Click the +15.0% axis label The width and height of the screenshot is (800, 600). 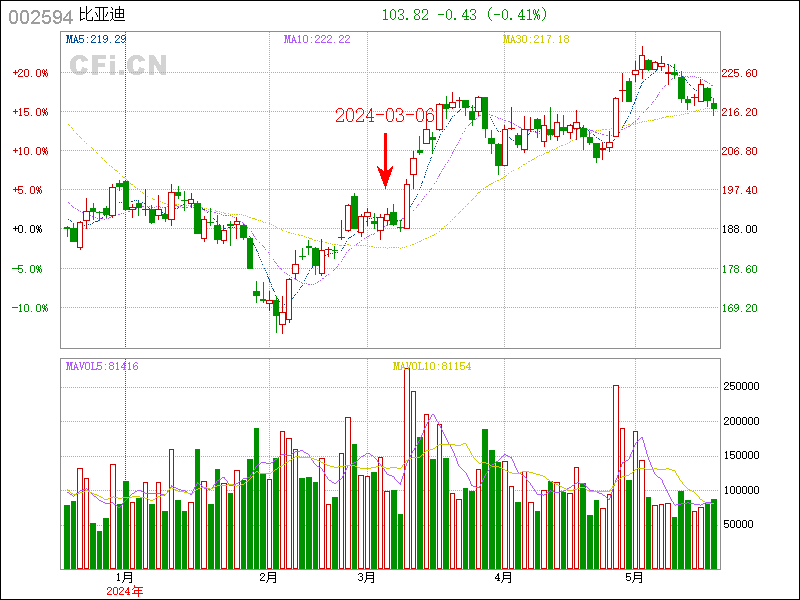point(31,112)
